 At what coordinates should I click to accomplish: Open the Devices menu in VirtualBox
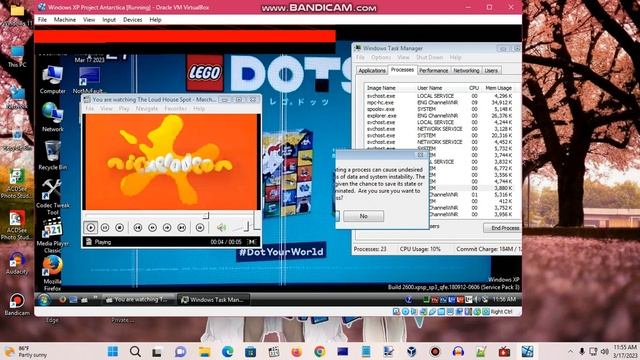[133, 20]
